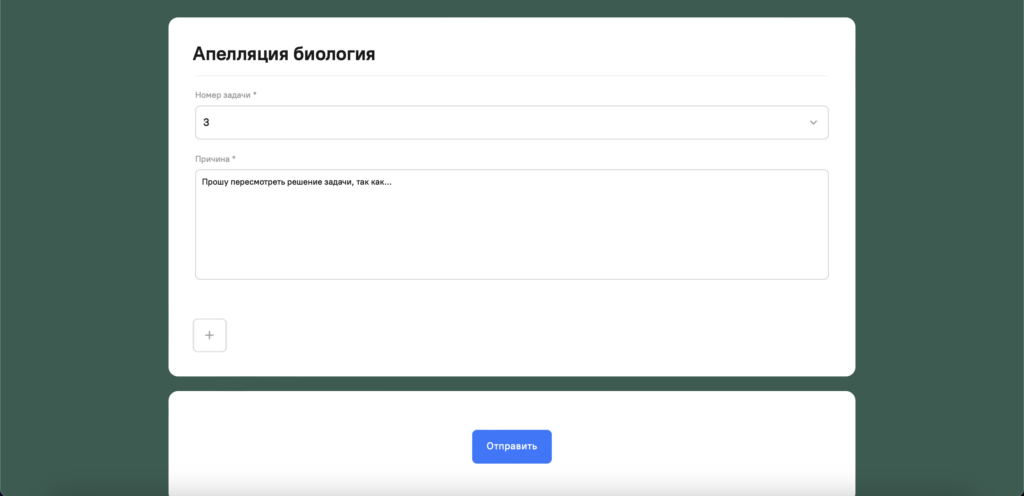1024x496 pixels.
Task: Click the word 'Апелляция' in the form title
Action: [239, 54]
